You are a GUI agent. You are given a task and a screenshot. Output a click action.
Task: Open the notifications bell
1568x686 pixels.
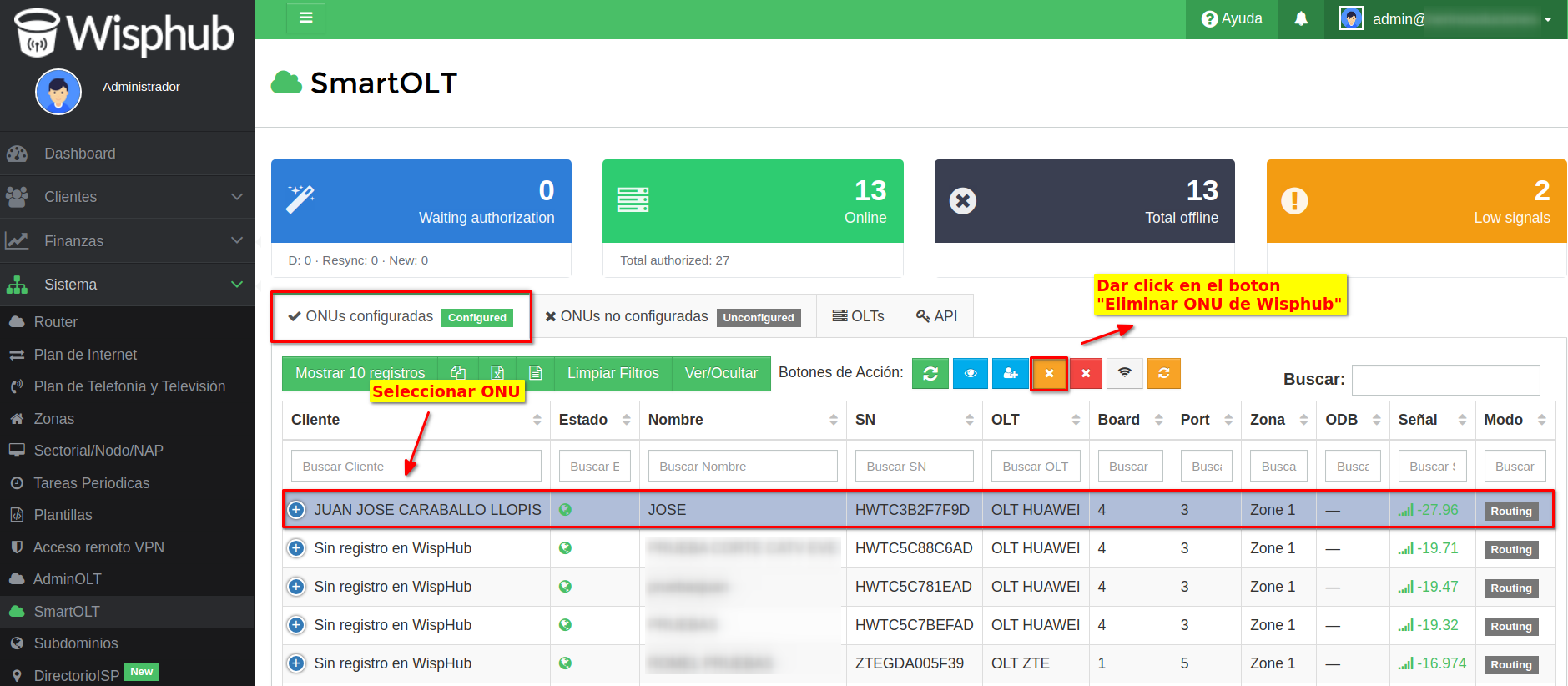pyautogui.click(x=1301, y=19)
